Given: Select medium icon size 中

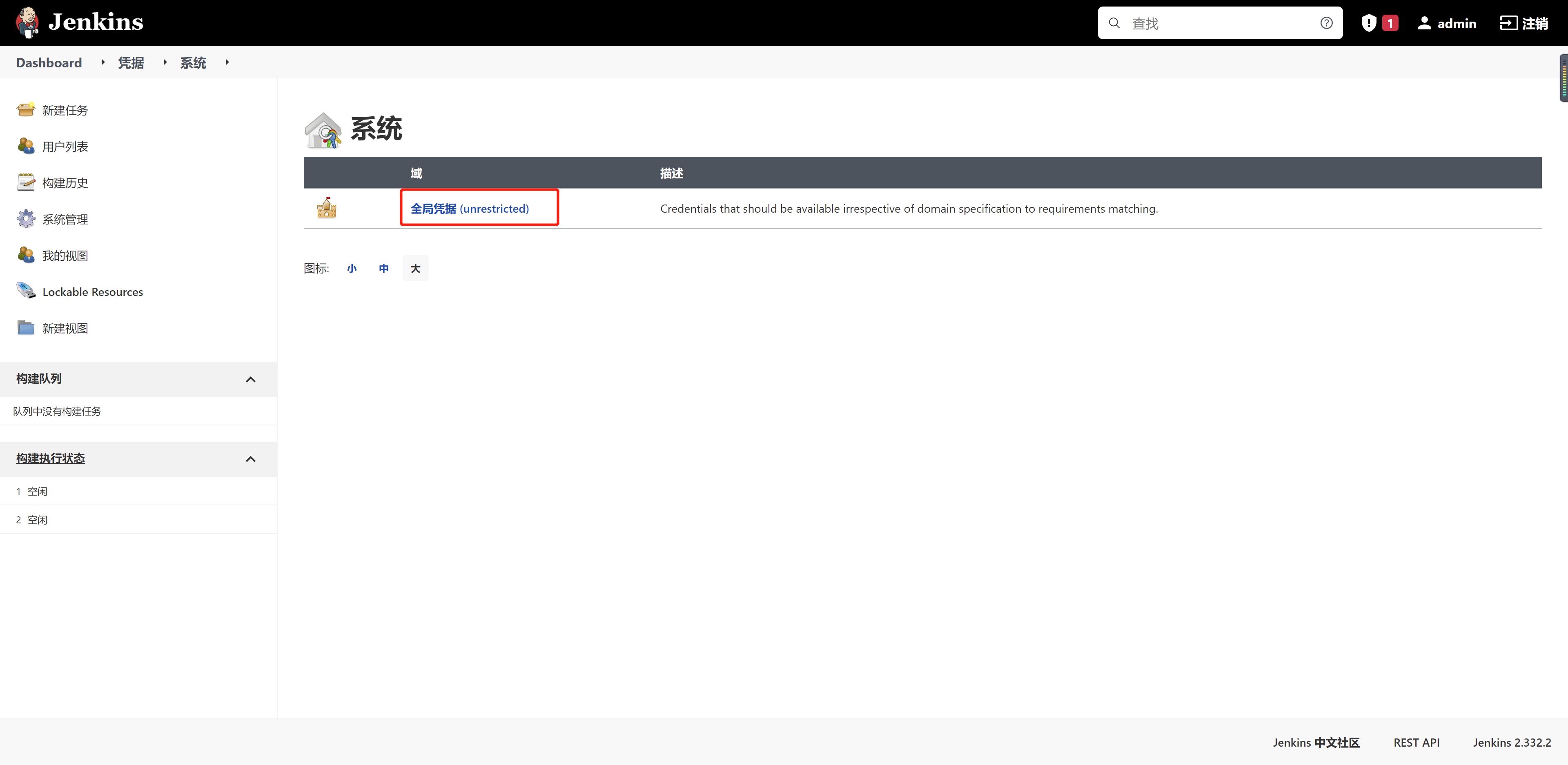Looking at the screenshot, I should point(383,268).
